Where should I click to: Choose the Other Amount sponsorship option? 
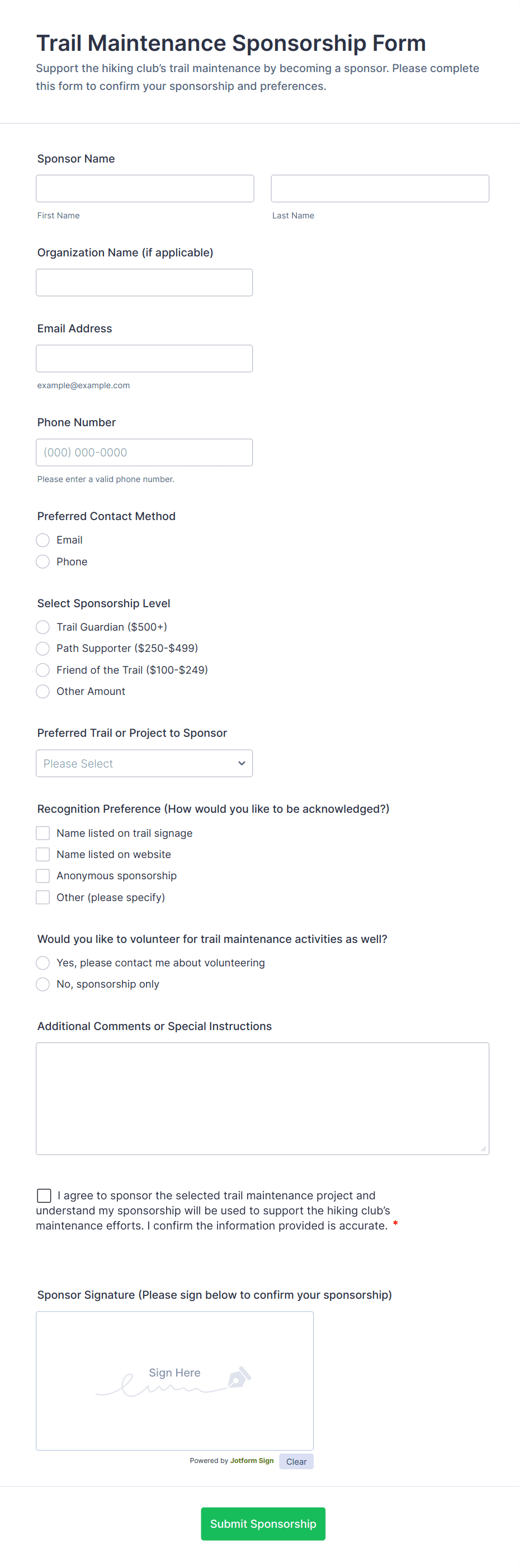pyautogui.click(x=42, y=692)
